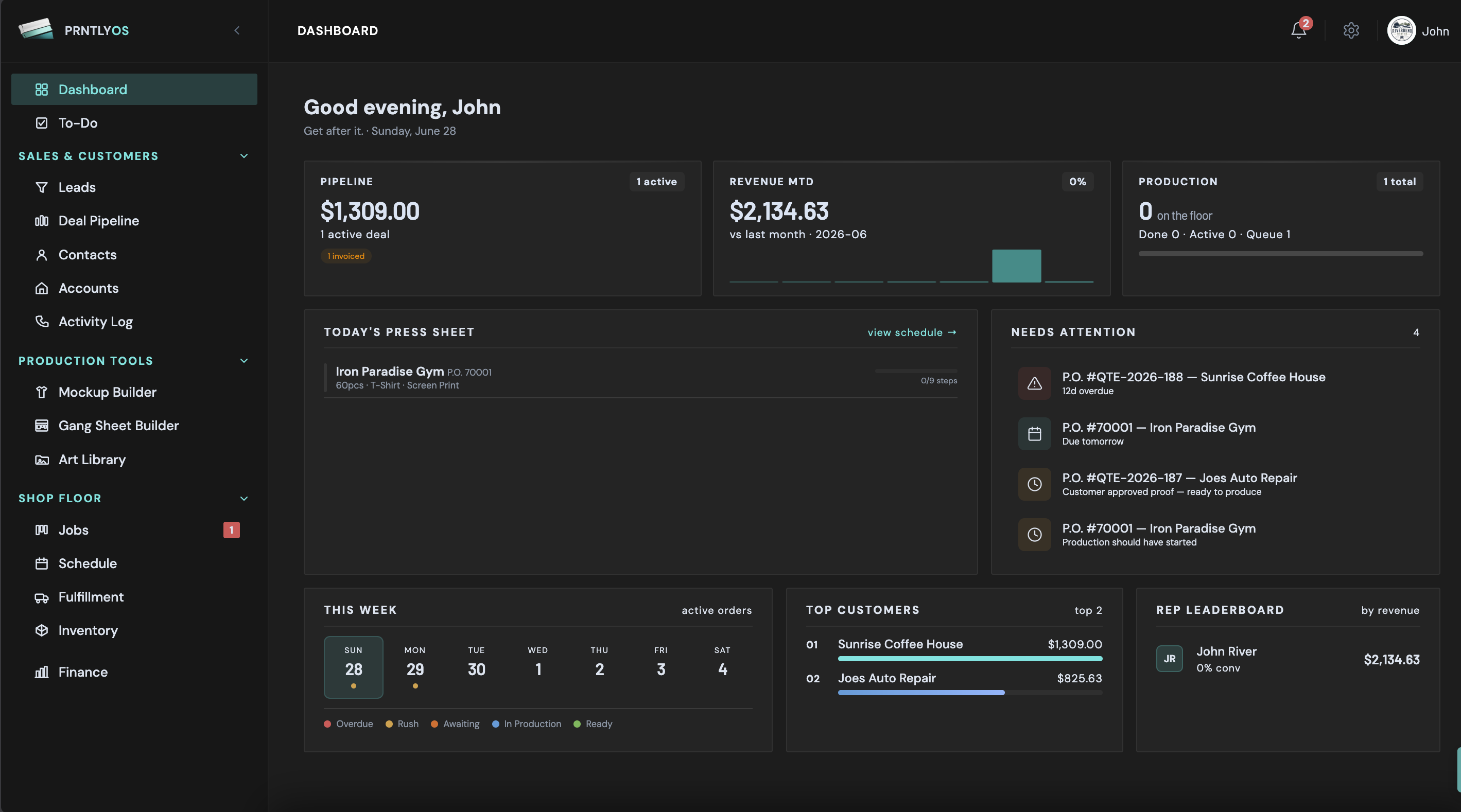Click the Dashboard grid icon
This screenshot has height=812, width=1461.
click(41, 90)
